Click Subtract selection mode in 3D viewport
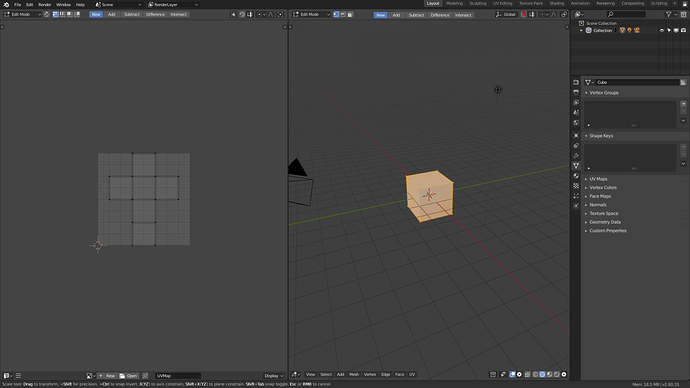 (416, 15)
